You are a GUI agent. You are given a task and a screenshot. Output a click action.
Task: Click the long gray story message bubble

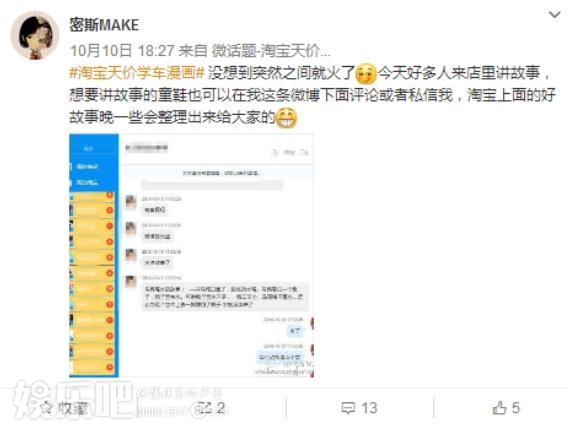[225, 297]
